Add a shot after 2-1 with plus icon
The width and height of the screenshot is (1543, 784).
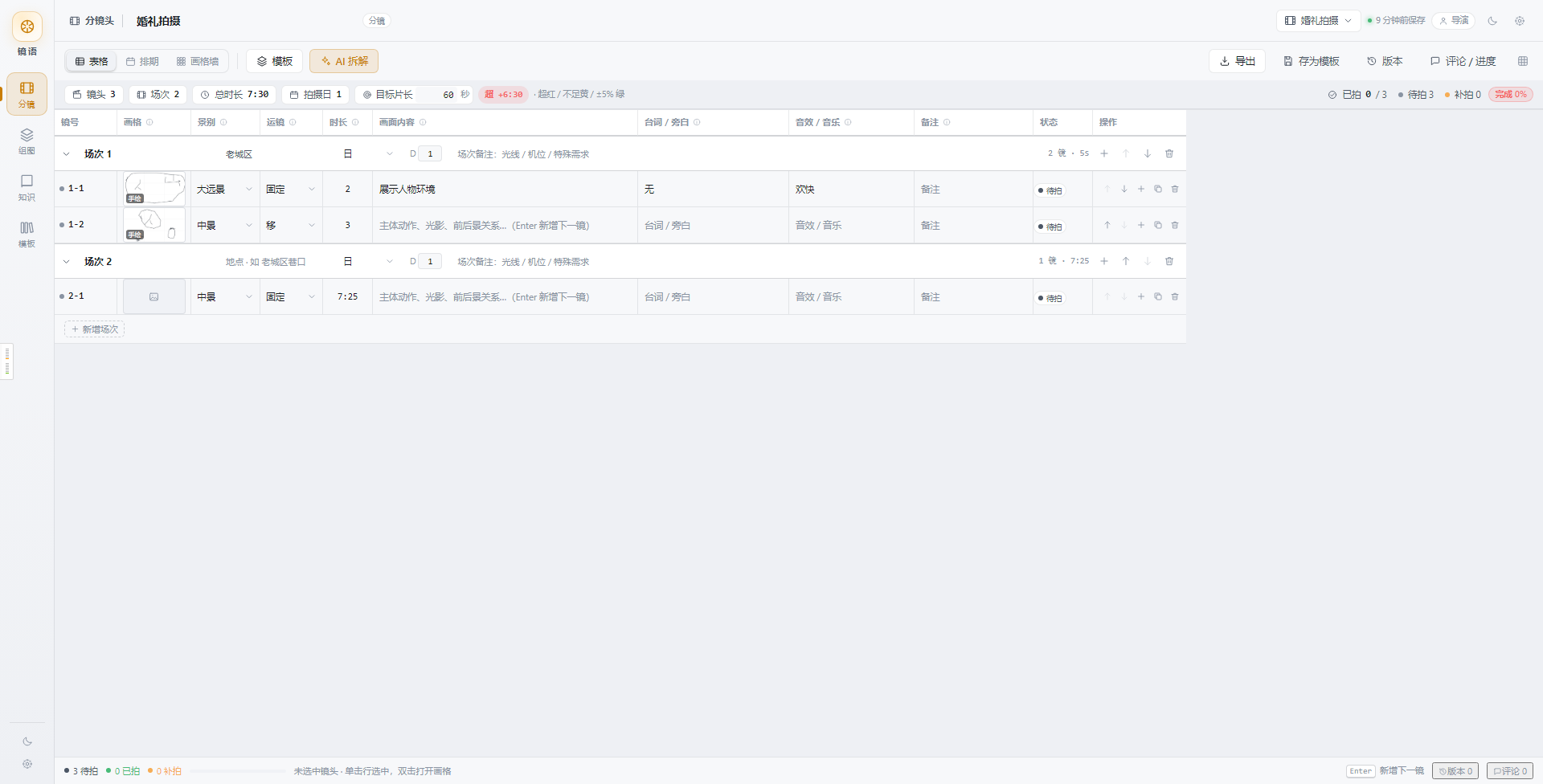click(1141, 296)
